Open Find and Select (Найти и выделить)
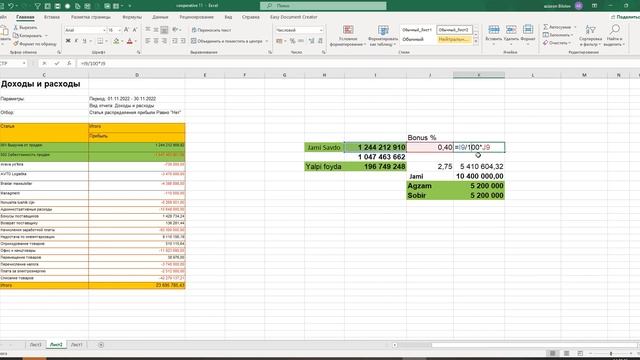Image resolution: width=640 pixels, height=360 pixels. point(614,35)
